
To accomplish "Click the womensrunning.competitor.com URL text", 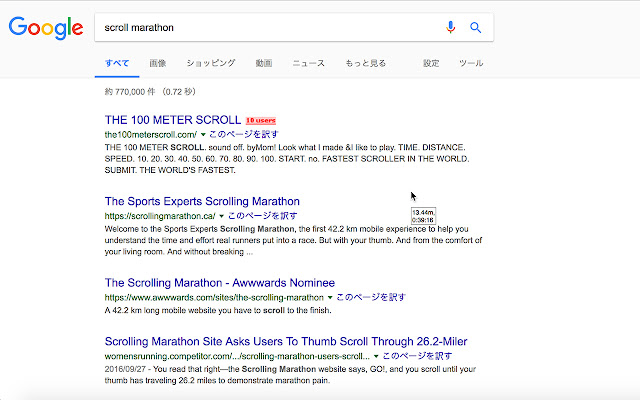I will tap(237, 356).
